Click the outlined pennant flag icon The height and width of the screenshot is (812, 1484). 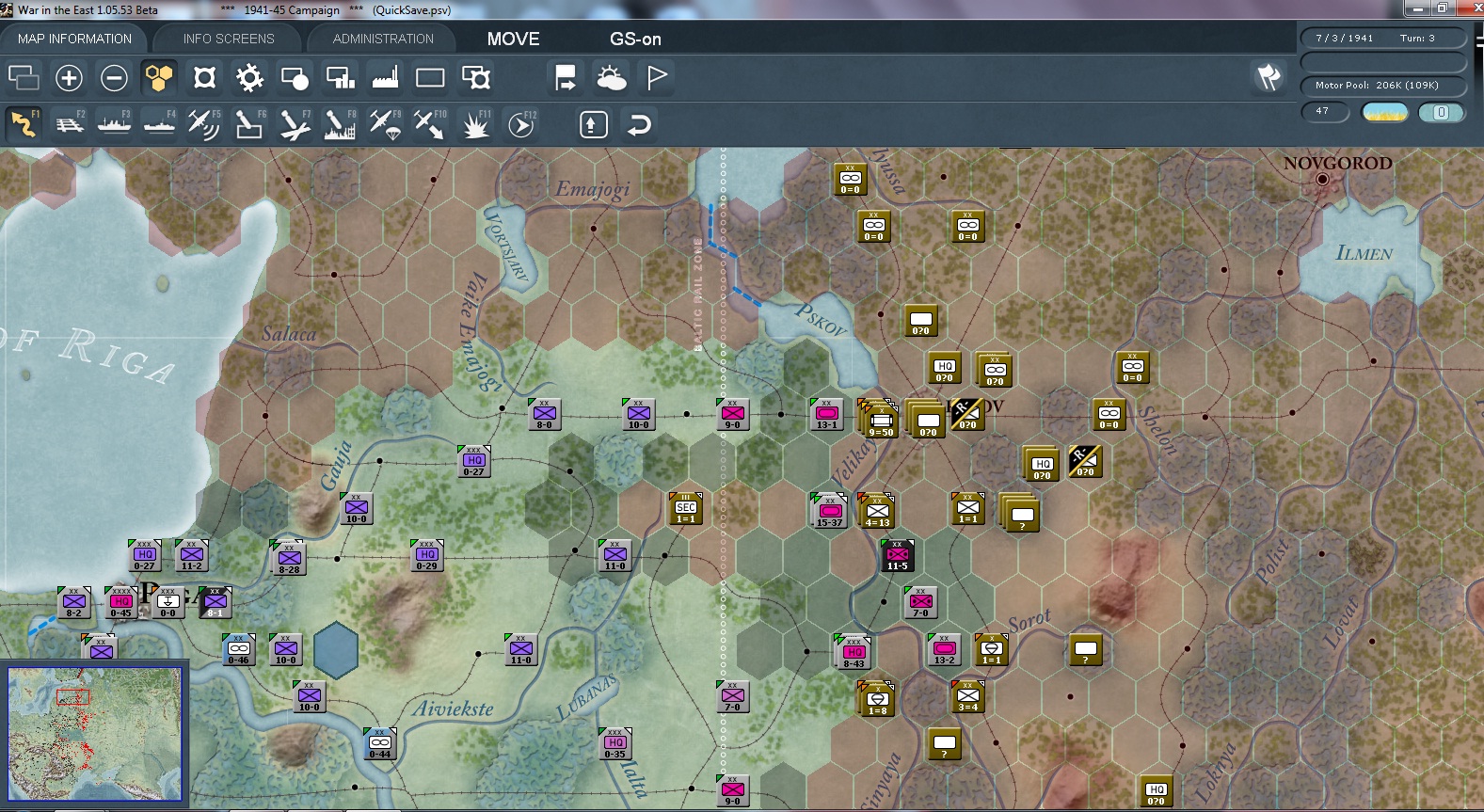click(x=657, y=78)
